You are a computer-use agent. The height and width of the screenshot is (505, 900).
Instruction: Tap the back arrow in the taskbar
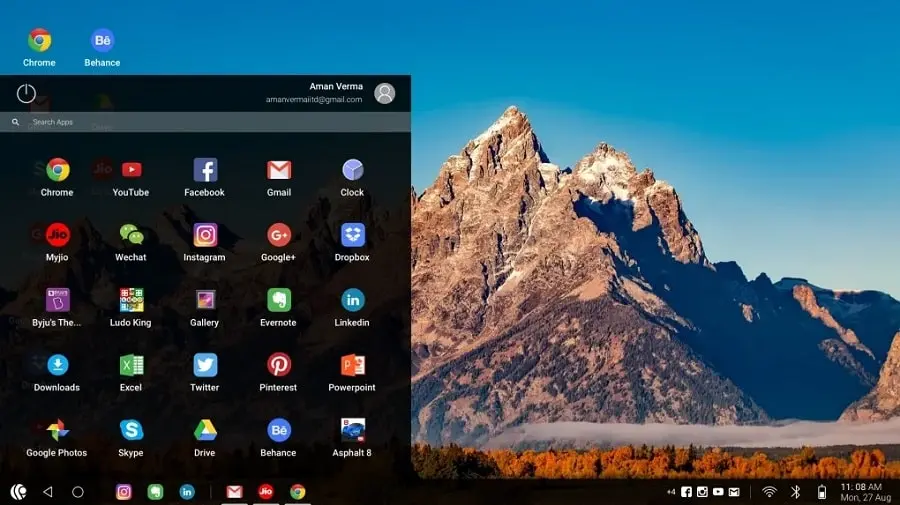[48, 492]
